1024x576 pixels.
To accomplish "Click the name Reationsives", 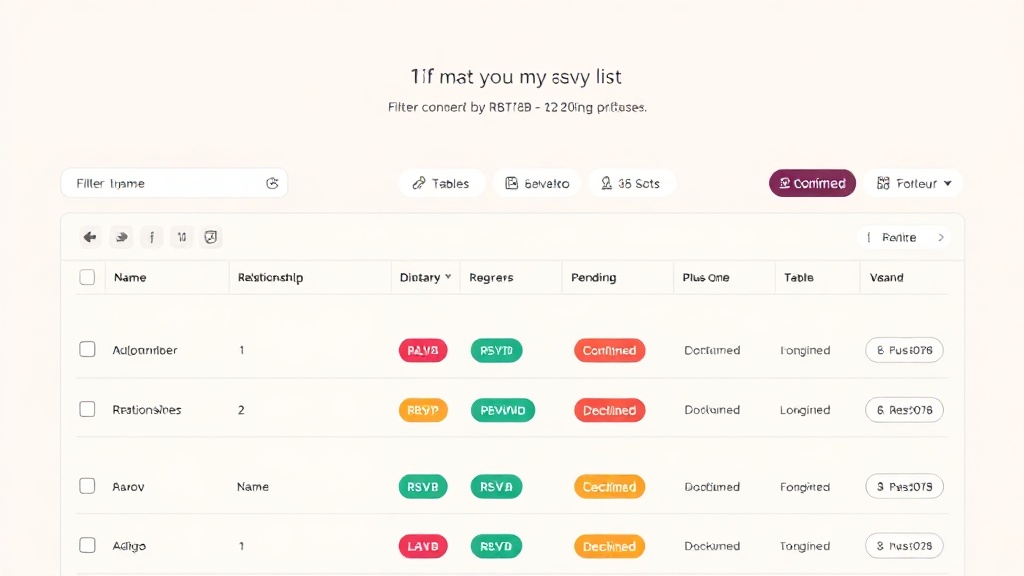I will tap(147, 410).
